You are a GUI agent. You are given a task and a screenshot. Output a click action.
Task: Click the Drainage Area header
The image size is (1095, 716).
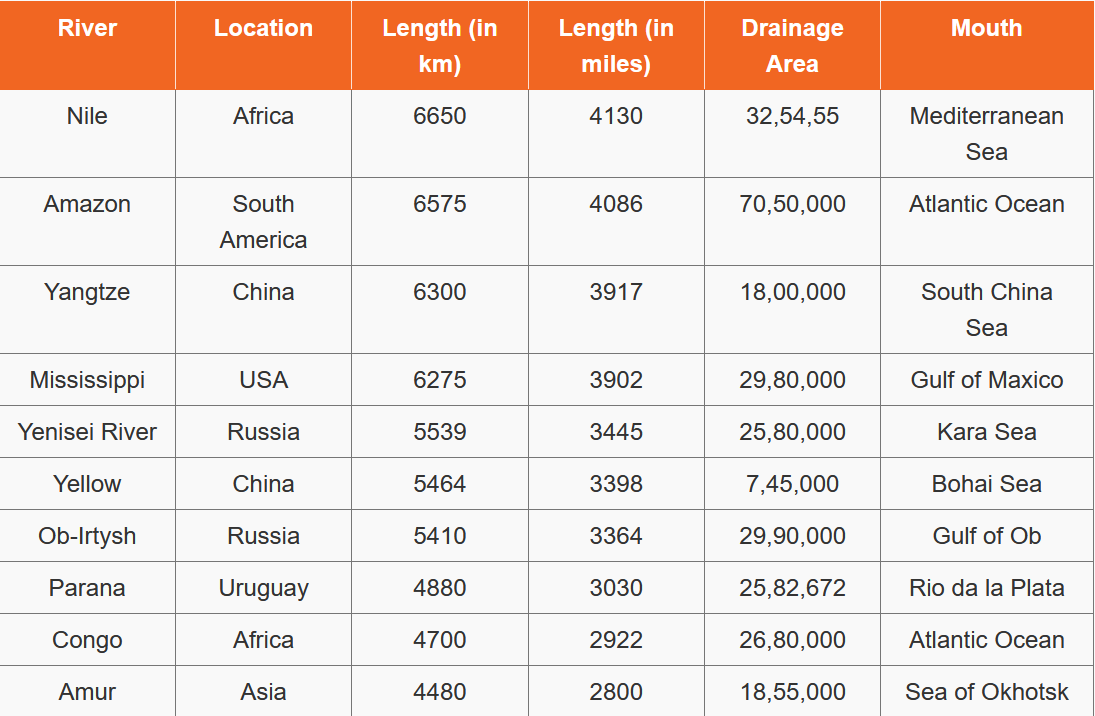click(x=792, y=46)
